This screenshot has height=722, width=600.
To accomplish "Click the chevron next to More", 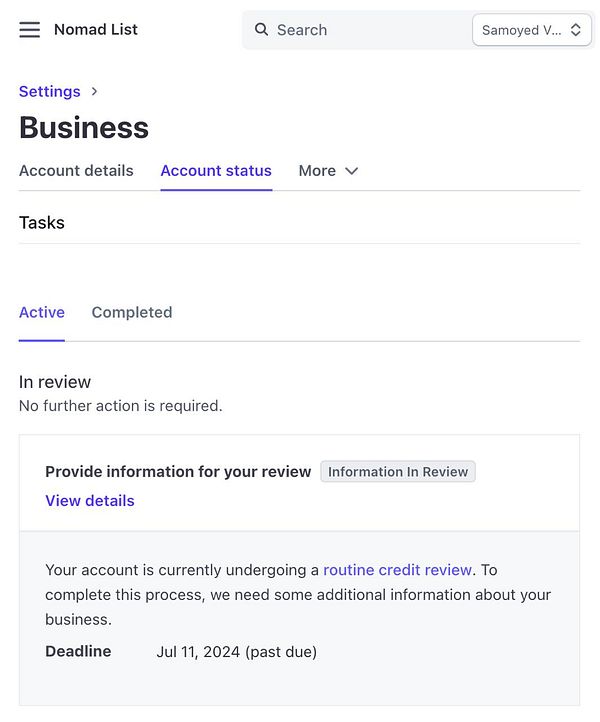I will point(351,171).
